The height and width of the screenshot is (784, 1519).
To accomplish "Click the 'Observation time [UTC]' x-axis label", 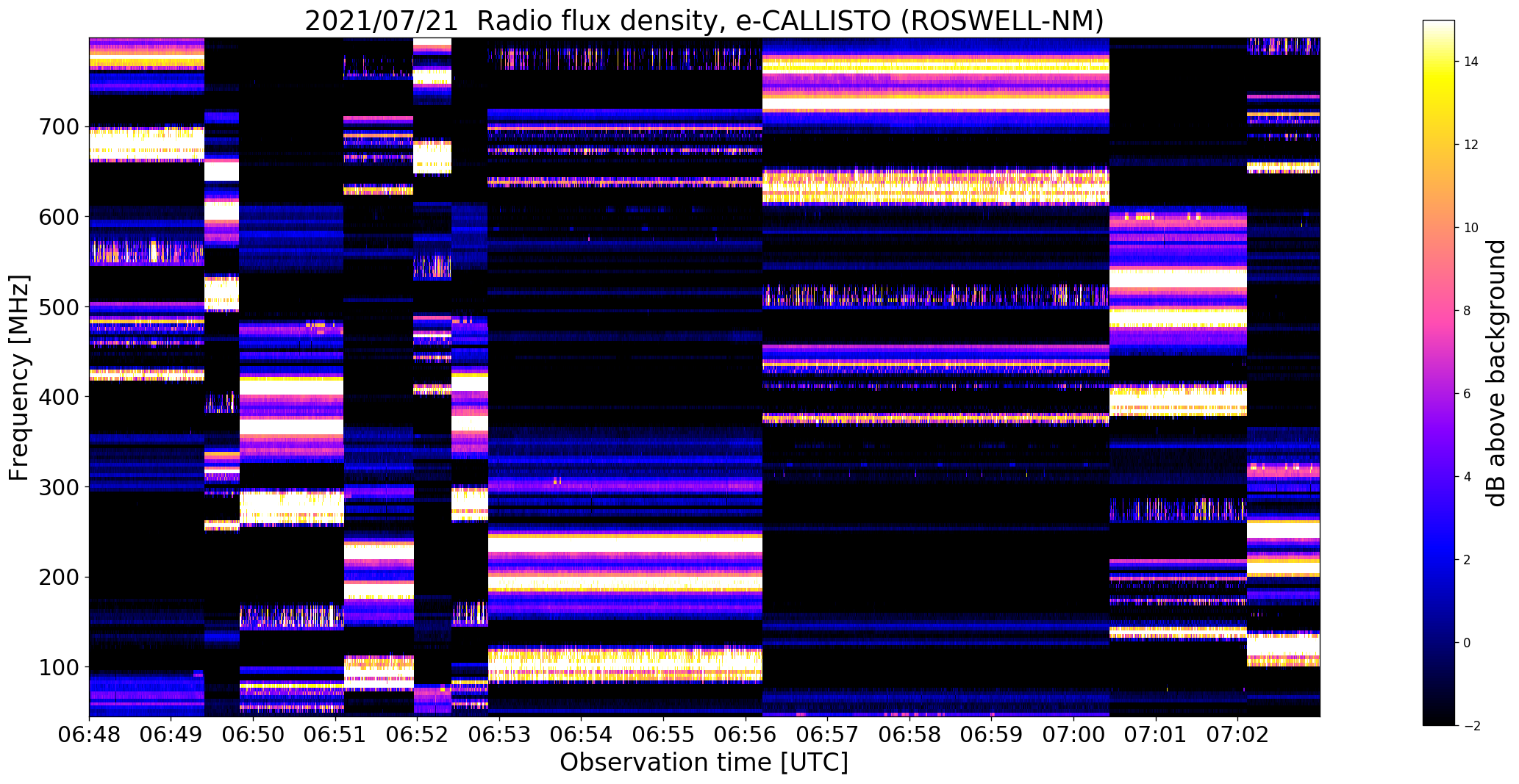I will (704, 763).
